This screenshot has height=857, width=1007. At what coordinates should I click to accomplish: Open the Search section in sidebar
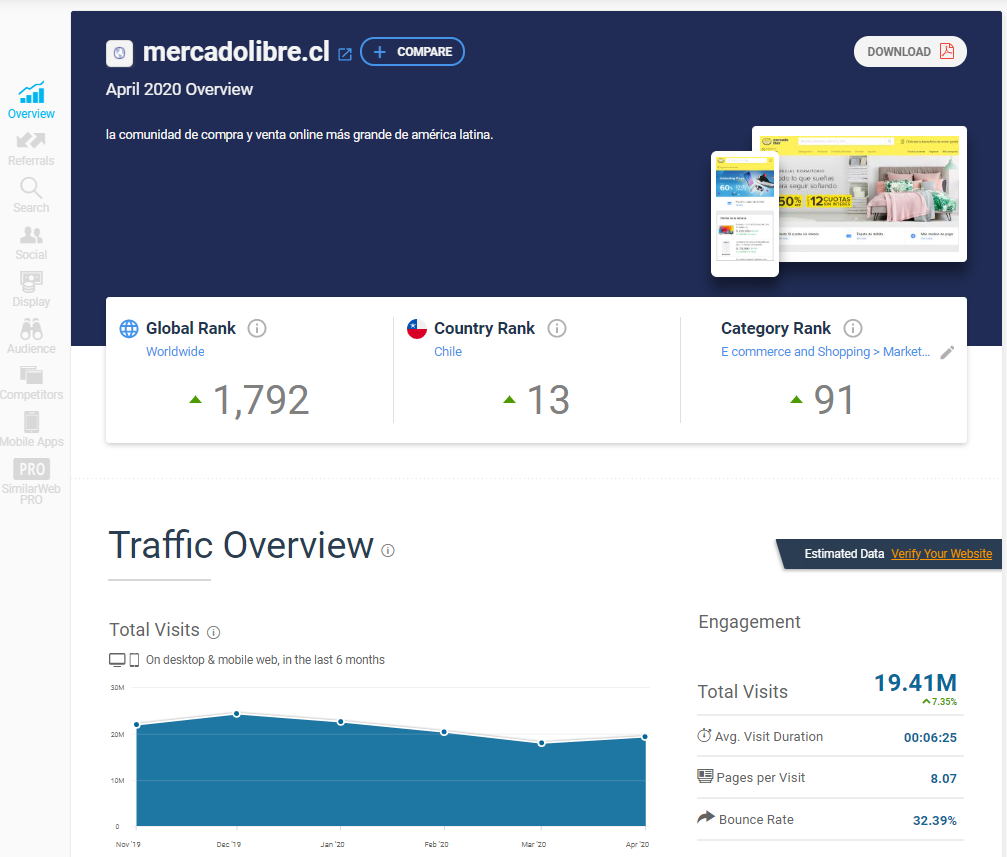31,195
